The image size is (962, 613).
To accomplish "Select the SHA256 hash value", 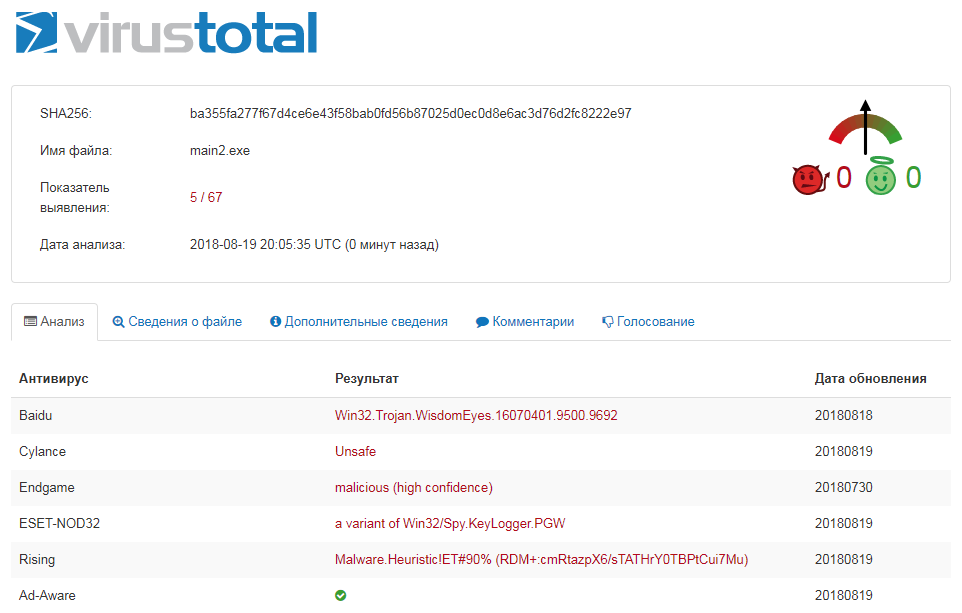I will pyautogui.click(x=410, y=114).
